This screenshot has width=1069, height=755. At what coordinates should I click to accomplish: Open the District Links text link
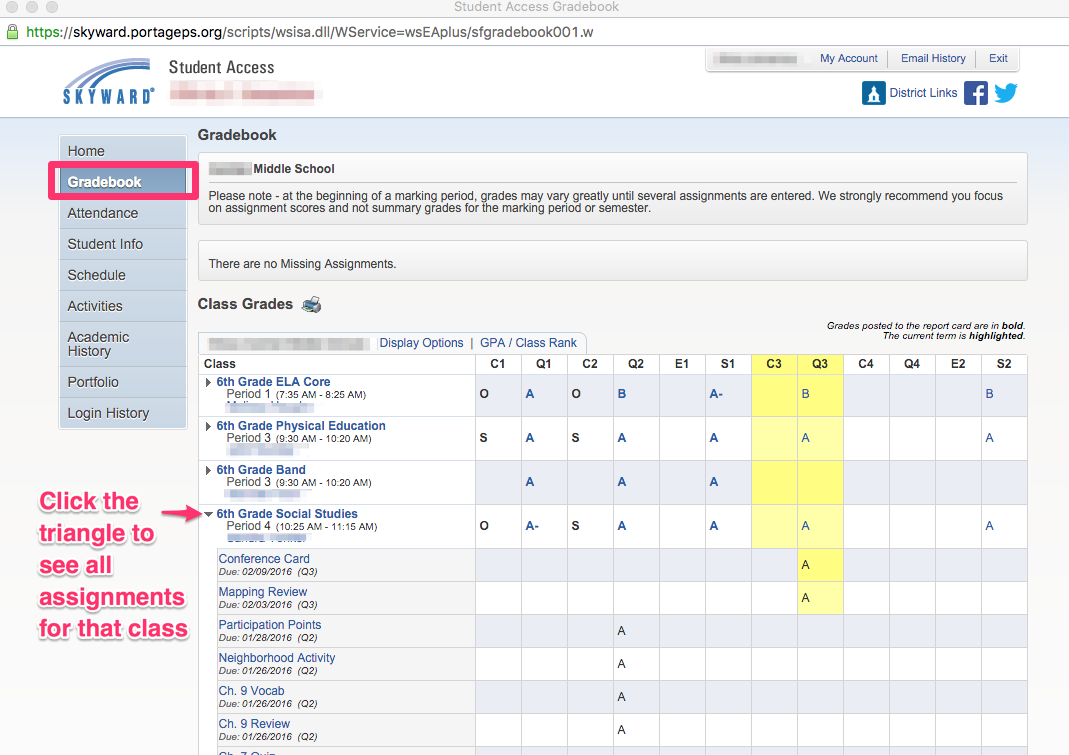pos(923,93)
